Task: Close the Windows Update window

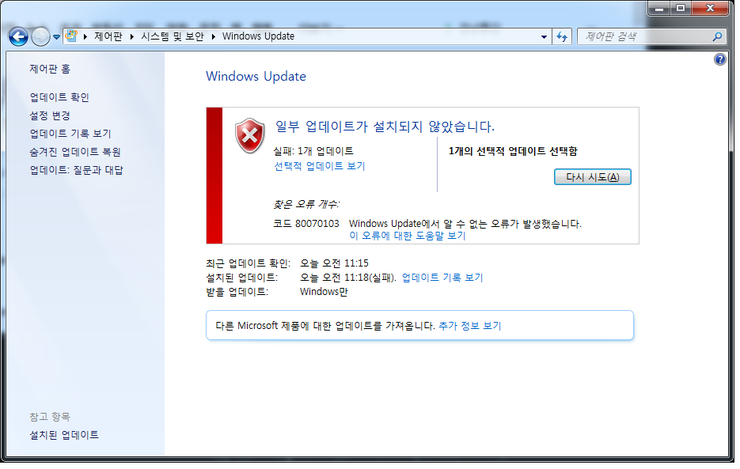Action: click(710, 8)
